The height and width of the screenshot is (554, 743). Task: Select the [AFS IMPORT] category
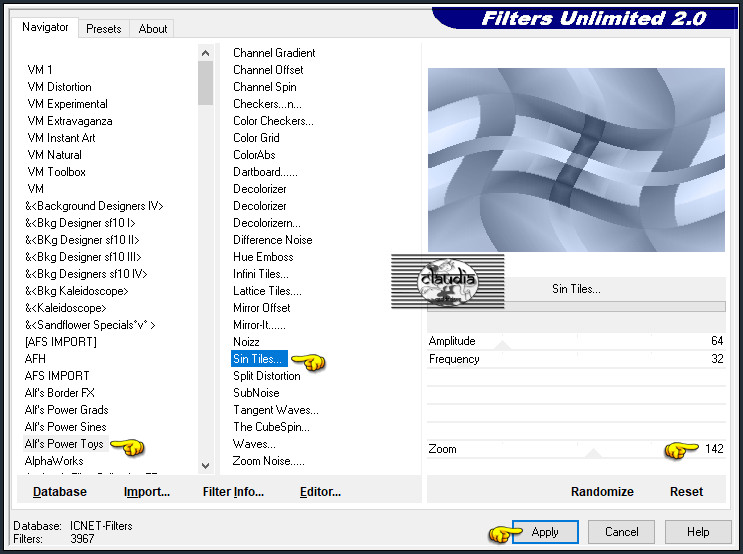click(x=61, y=342)
